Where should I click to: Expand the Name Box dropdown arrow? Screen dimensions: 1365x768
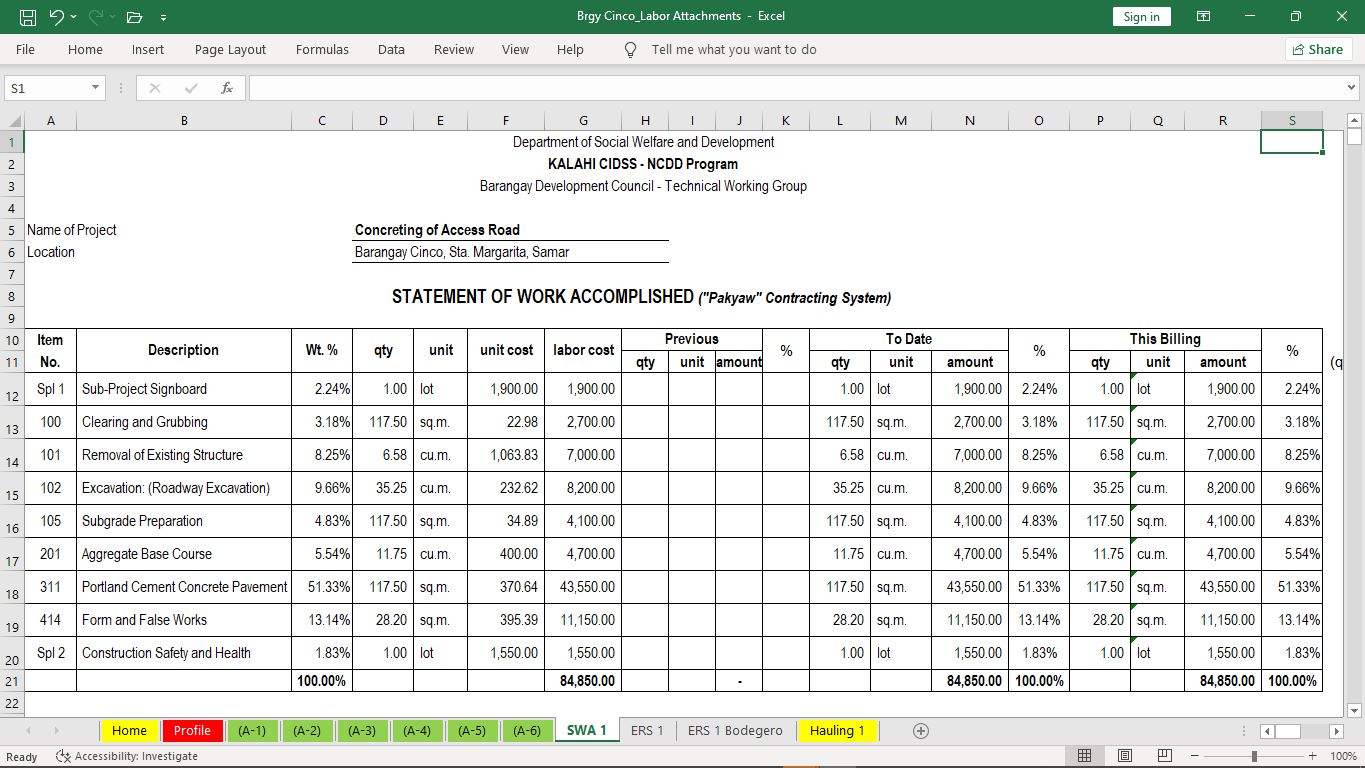pyautogui.click(x=96, y=88)
